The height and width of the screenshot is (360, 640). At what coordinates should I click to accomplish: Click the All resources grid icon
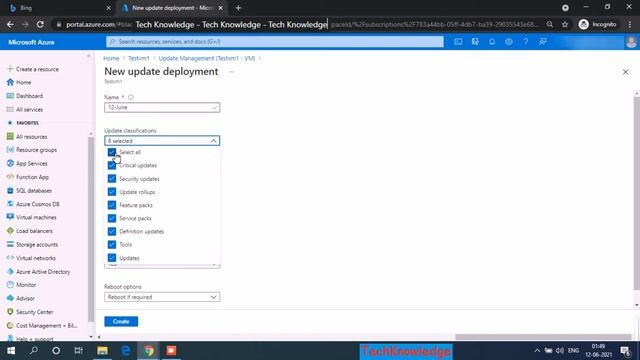[10, 136]
